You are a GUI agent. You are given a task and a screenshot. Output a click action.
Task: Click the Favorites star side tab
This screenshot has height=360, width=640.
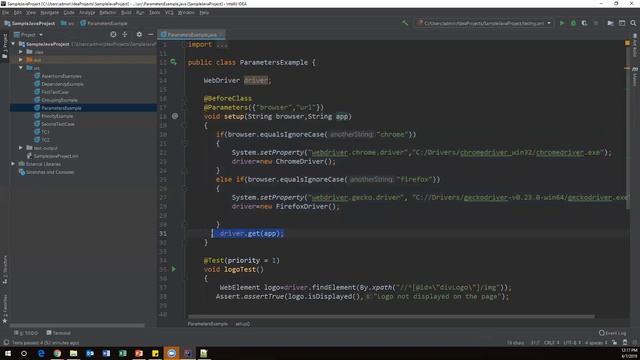[x=5, y=309]
